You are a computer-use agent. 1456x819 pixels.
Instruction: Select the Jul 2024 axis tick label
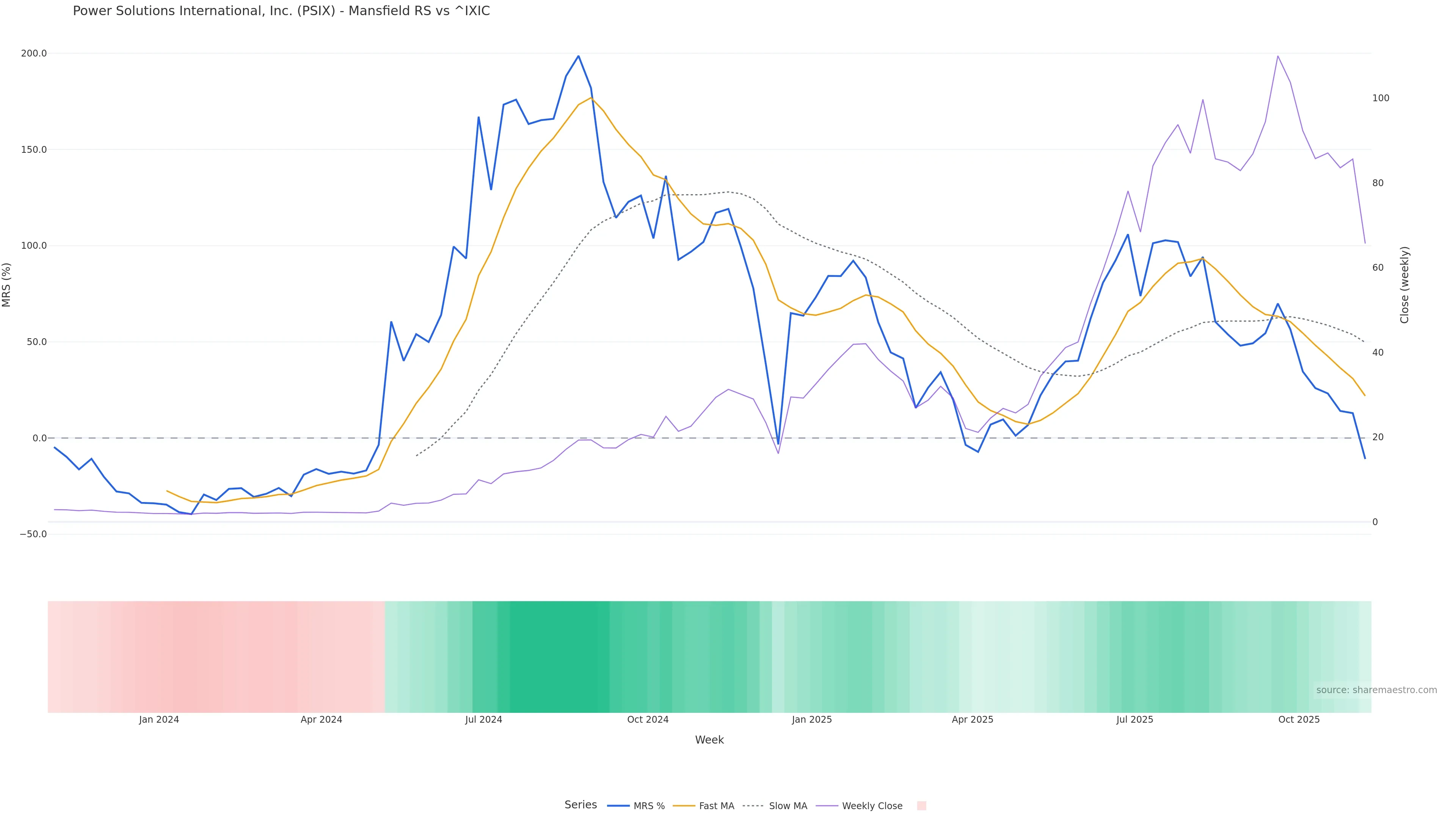[483, 720]
